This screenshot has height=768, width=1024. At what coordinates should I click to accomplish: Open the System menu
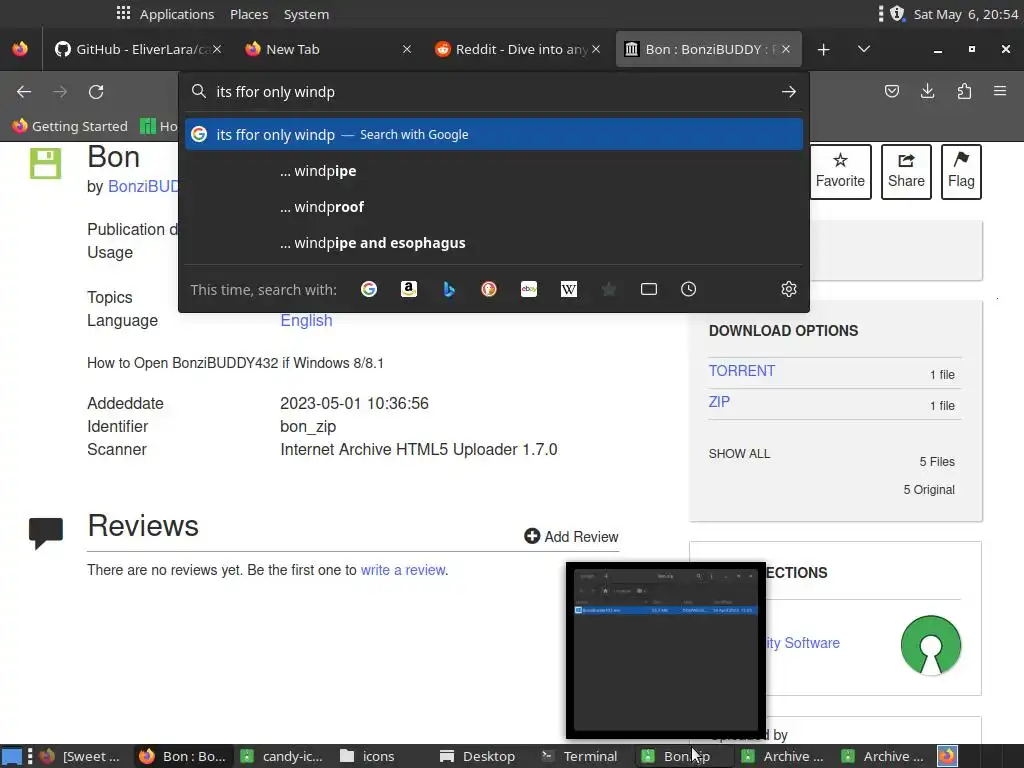click(x=306, y=14)
